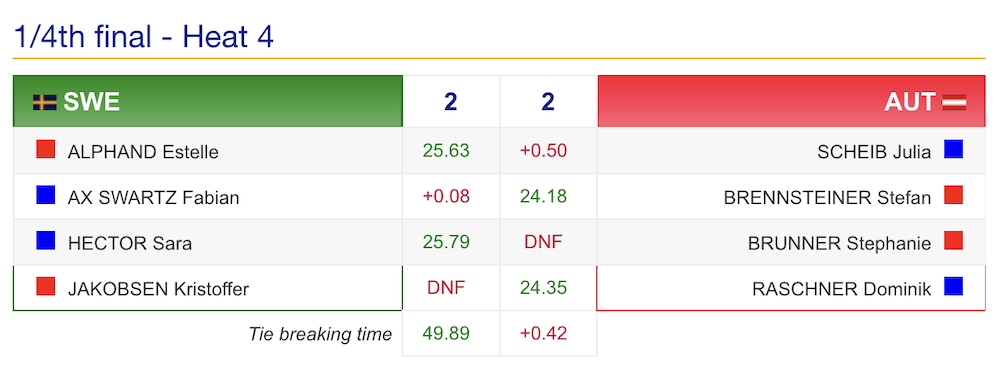Click blue course square beside AX SWARTZ Fabian
The image size is (1000, 372).
46,195
